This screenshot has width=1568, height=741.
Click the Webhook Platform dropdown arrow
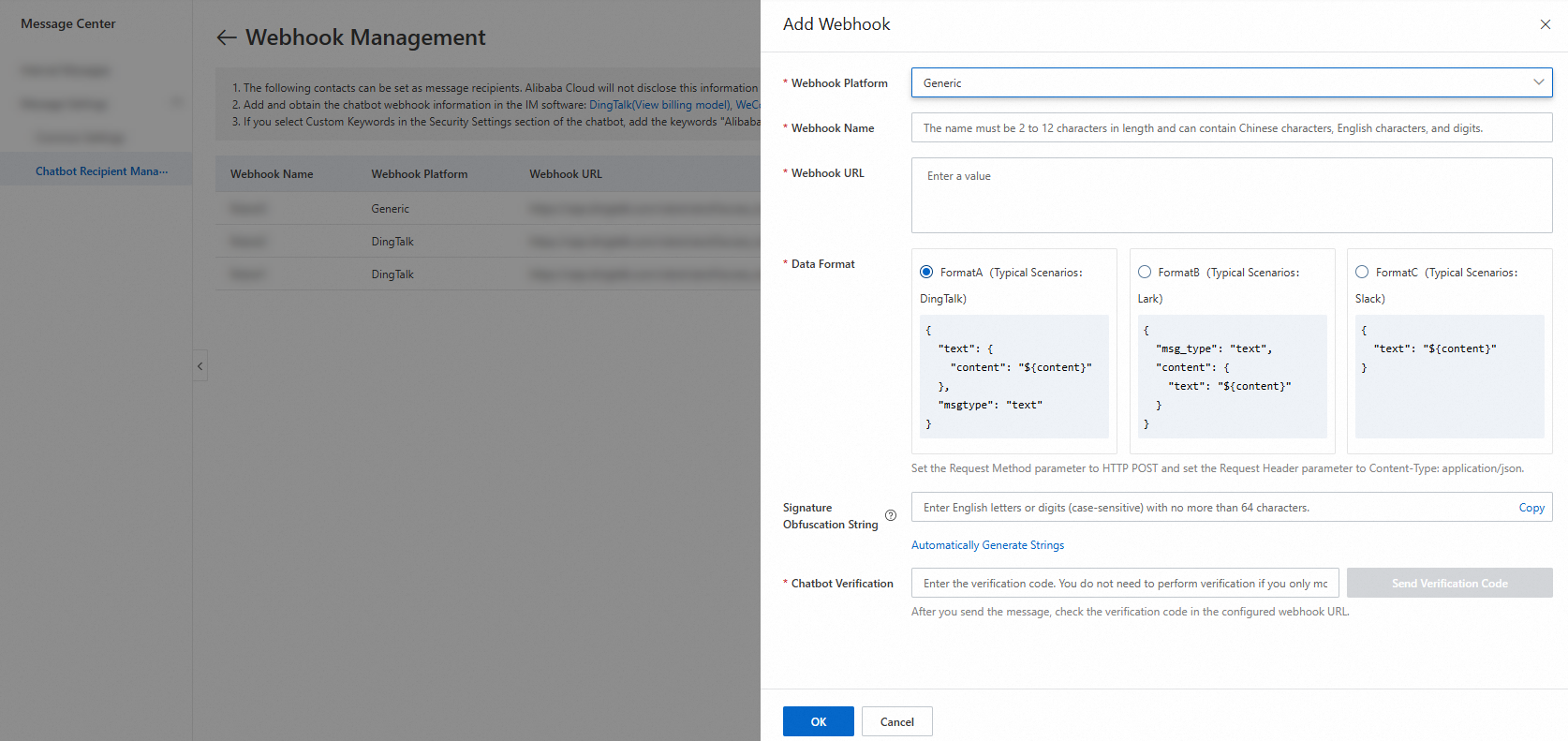1538,82
